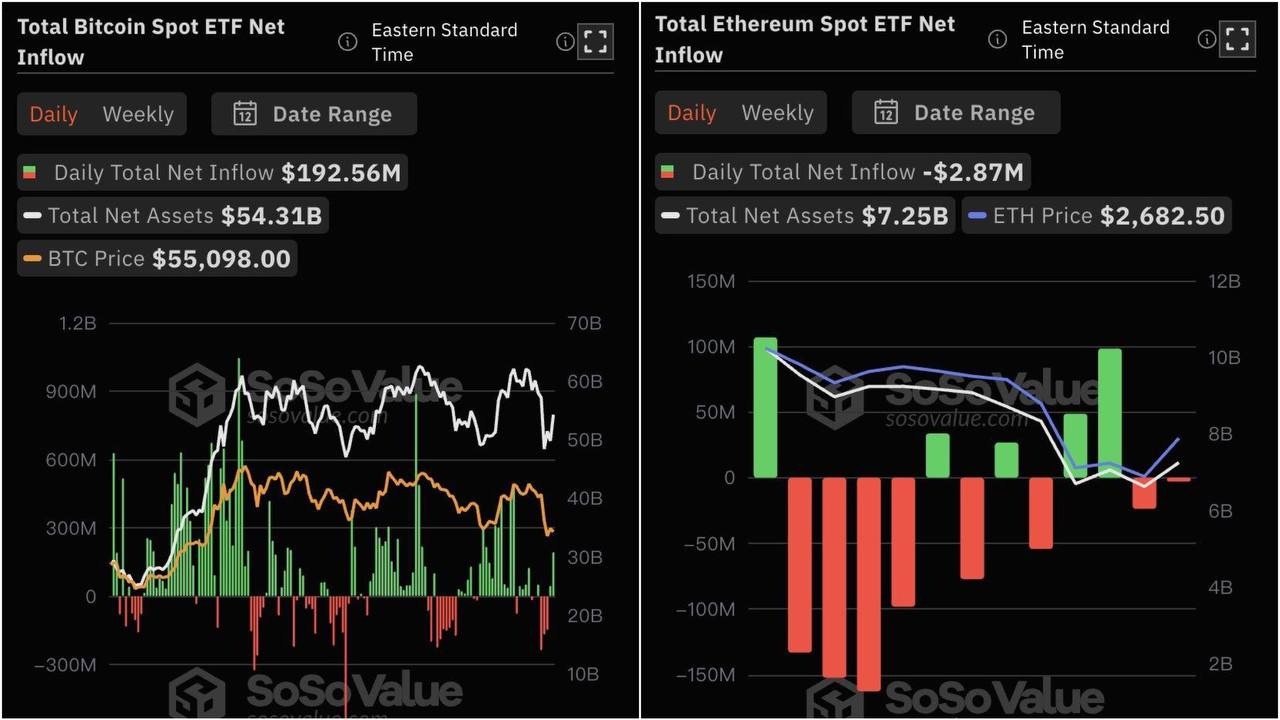1280x720 pixels.
Task: Open Bitcoin chart Date Range picker
Action: coord(314,114)
